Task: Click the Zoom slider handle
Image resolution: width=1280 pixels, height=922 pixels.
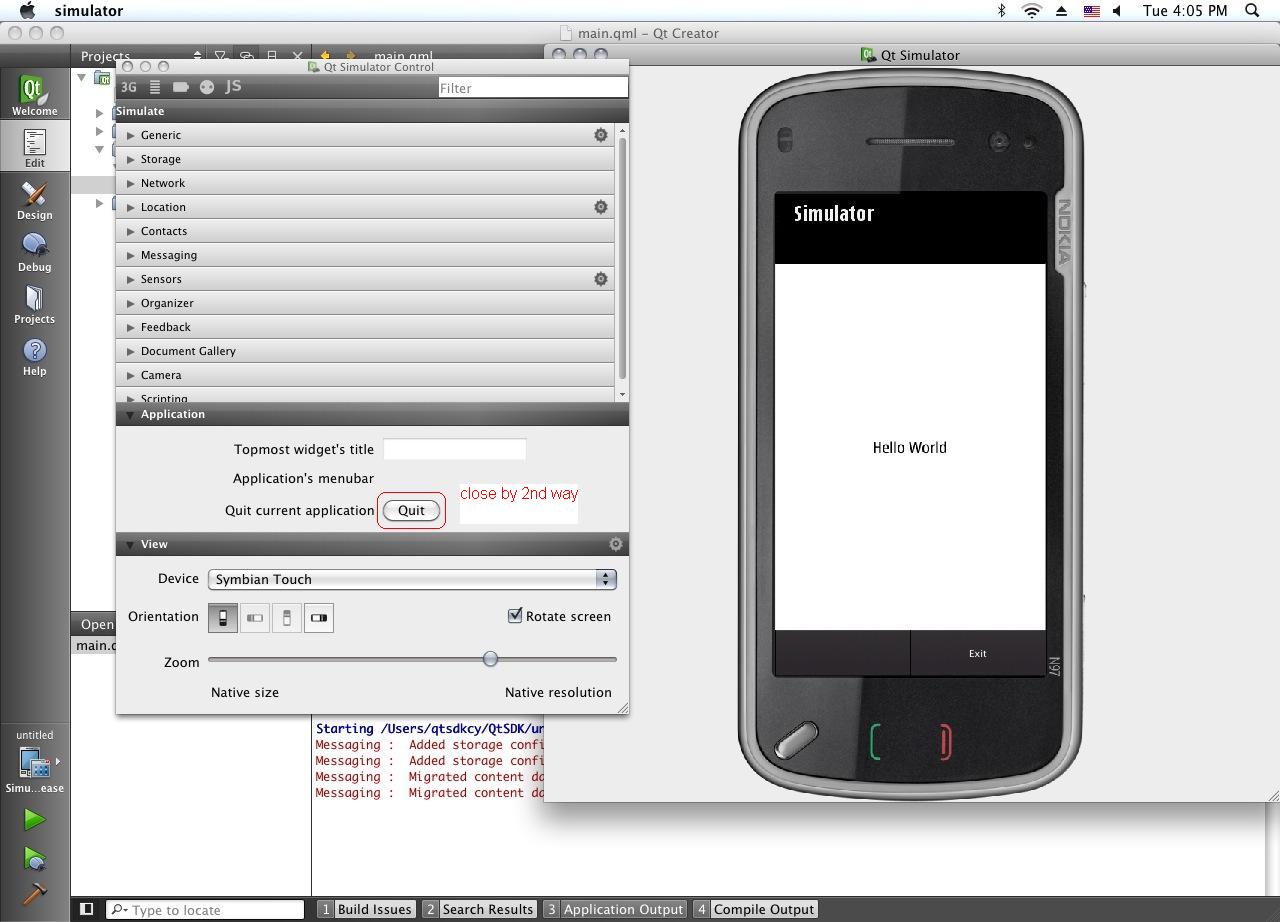Action: pos(490,659)
